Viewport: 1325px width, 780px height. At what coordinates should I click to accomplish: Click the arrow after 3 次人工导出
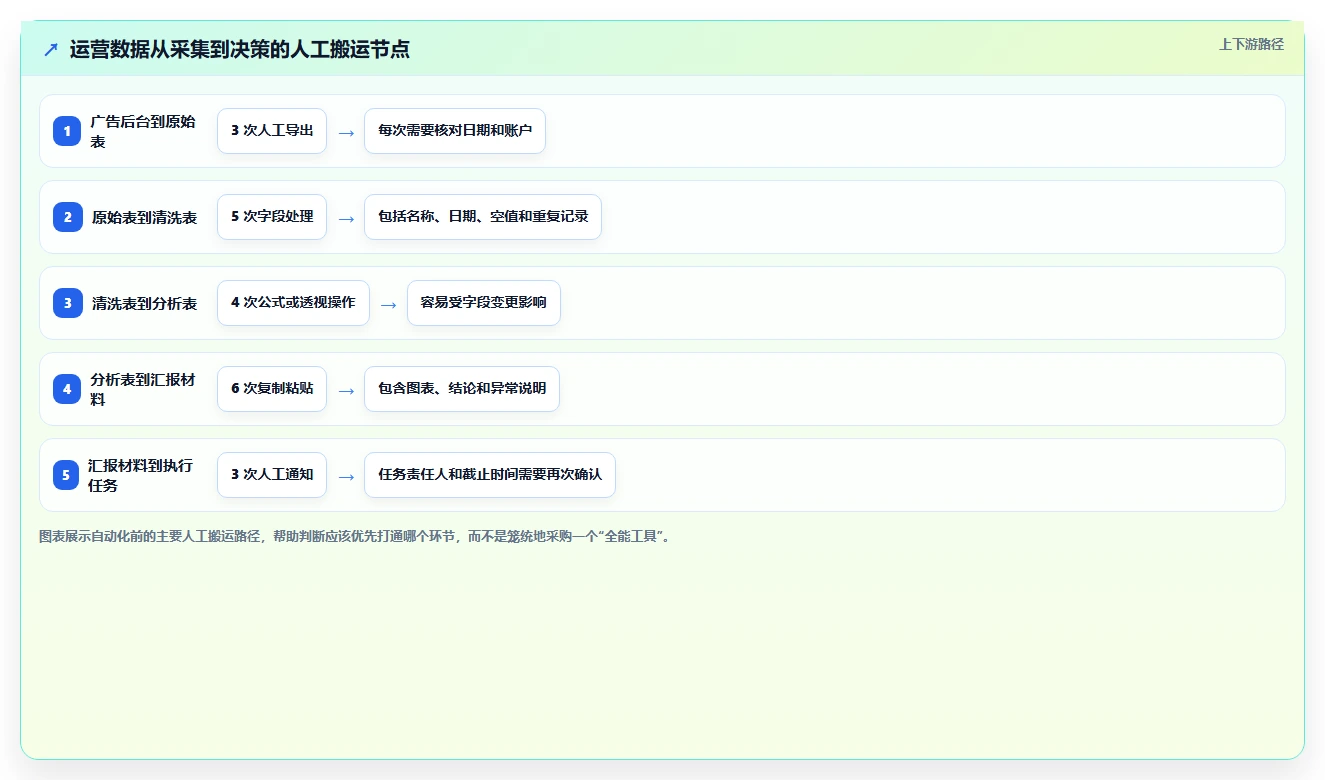[346, 132]
